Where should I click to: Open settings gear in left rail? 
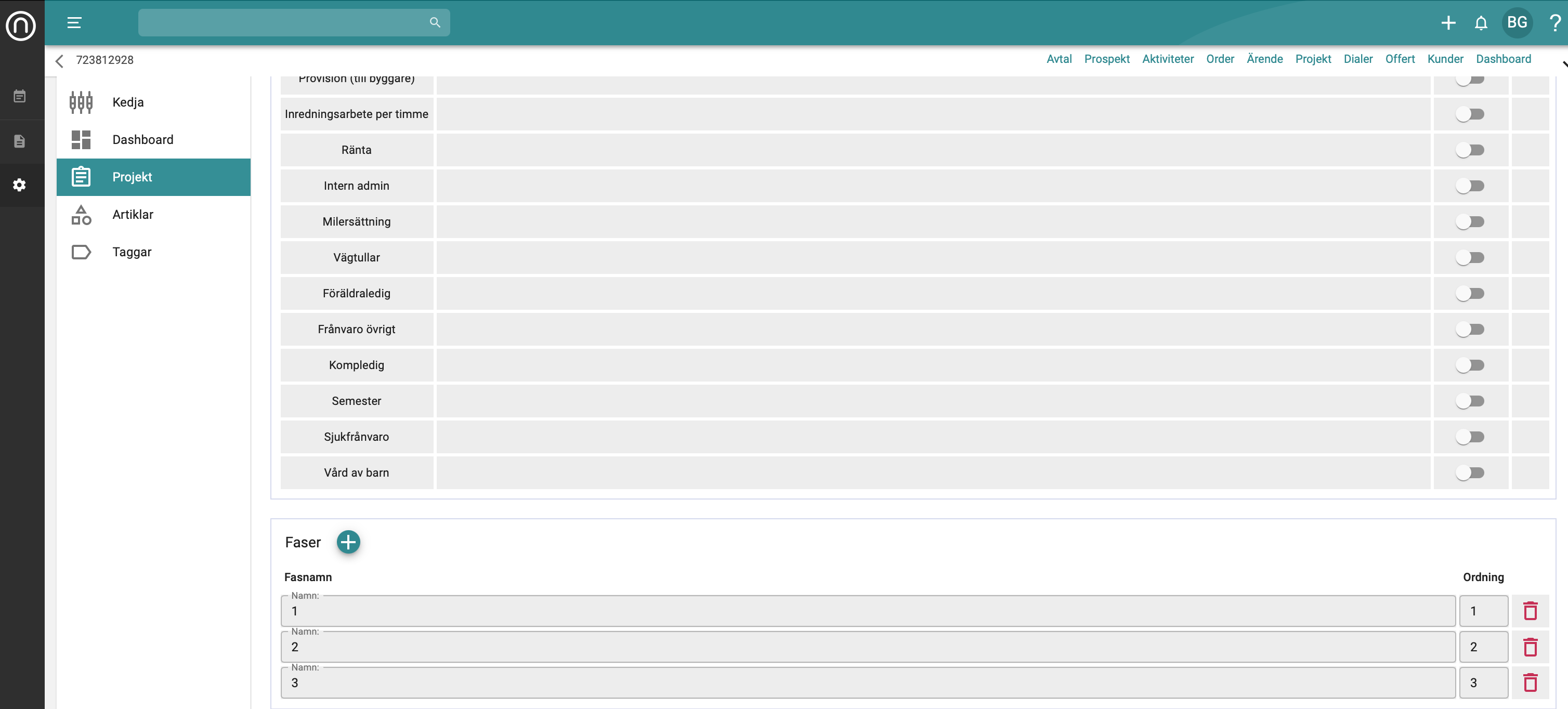coord(19,185)
